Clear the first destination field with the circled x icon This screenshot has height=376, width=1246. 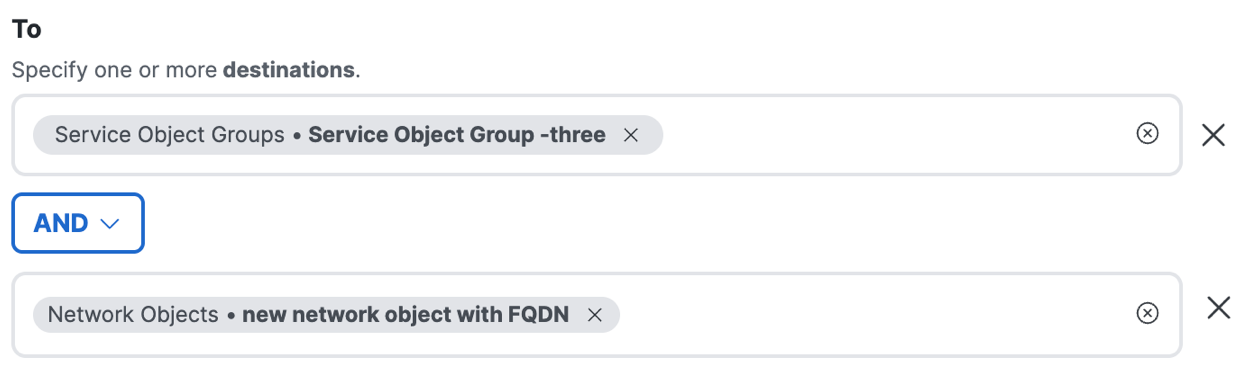[1148, 134]
